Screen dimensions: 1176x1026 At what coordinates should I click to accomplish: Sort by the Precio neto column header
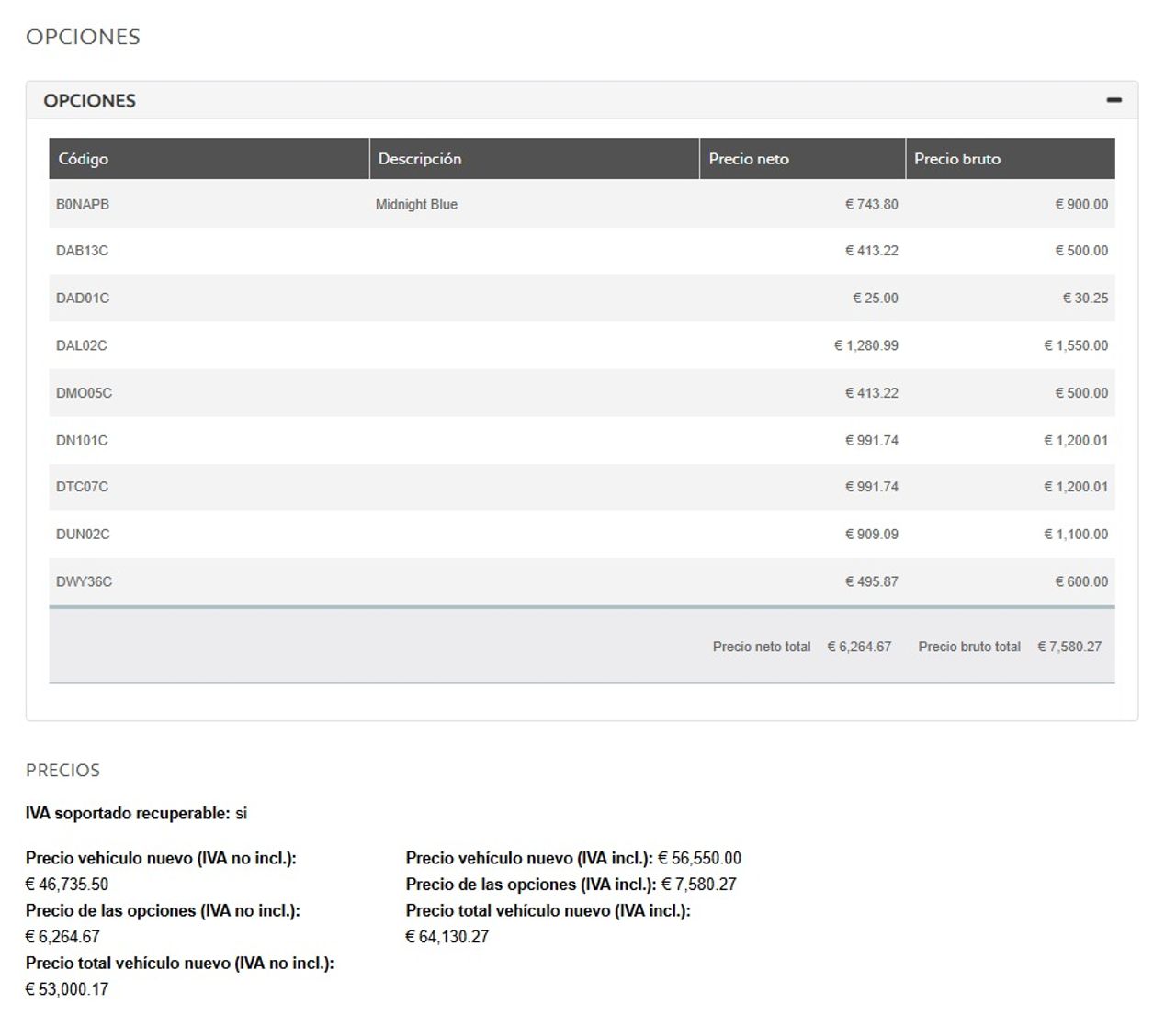pos(802,159)
